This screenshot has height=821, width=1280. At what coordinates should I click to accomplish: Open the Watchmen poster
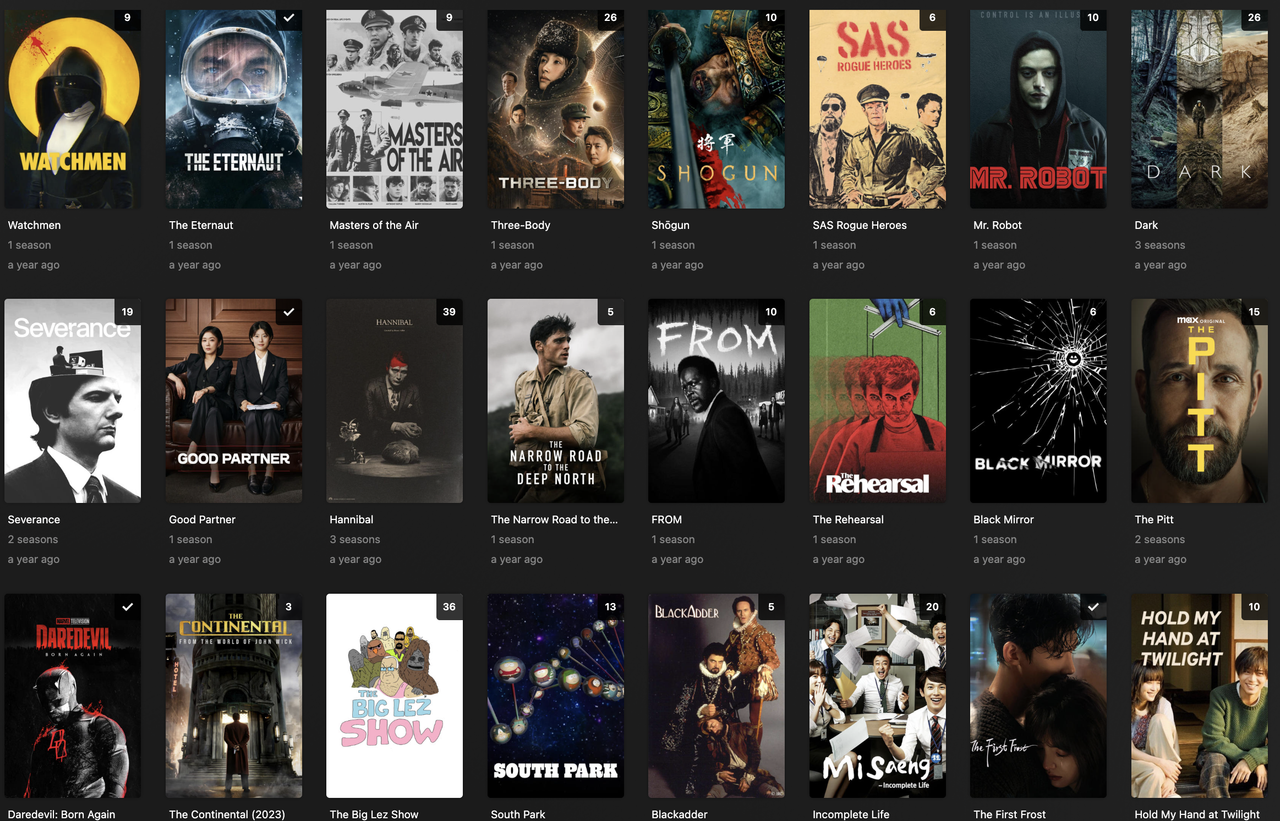tap(73, 107)
